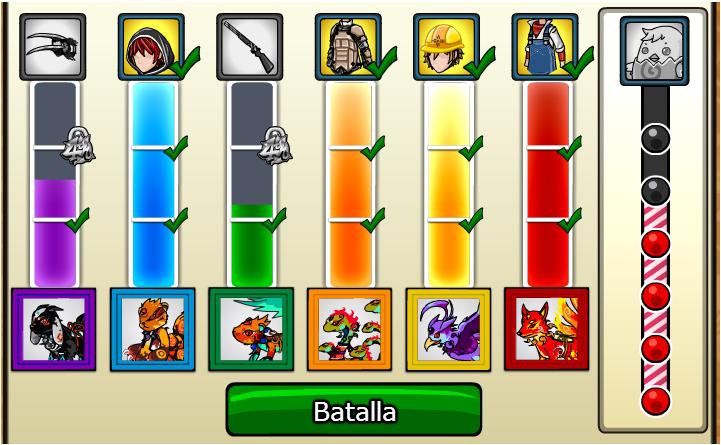This screenshot has width=721, height=445.
Task: Click the upper checkmark on blue bar
Action: pos(176,148)
